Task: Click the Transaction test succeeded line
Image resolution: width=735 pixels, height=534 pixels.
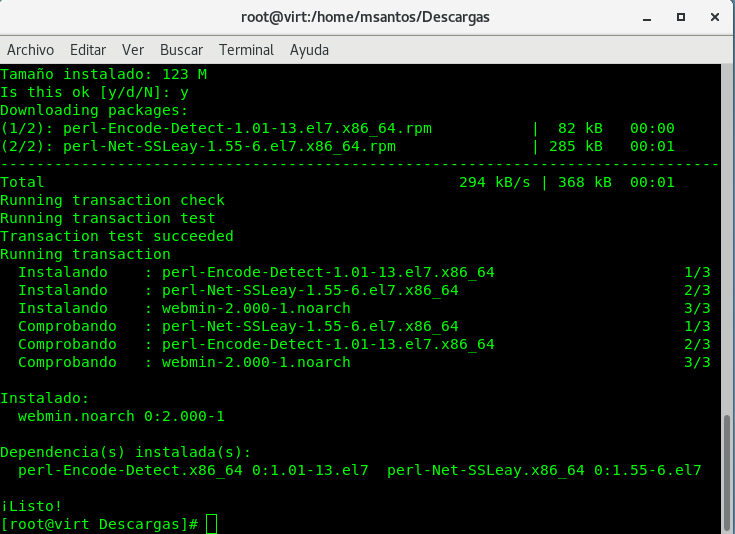Action: click(117, 236)
